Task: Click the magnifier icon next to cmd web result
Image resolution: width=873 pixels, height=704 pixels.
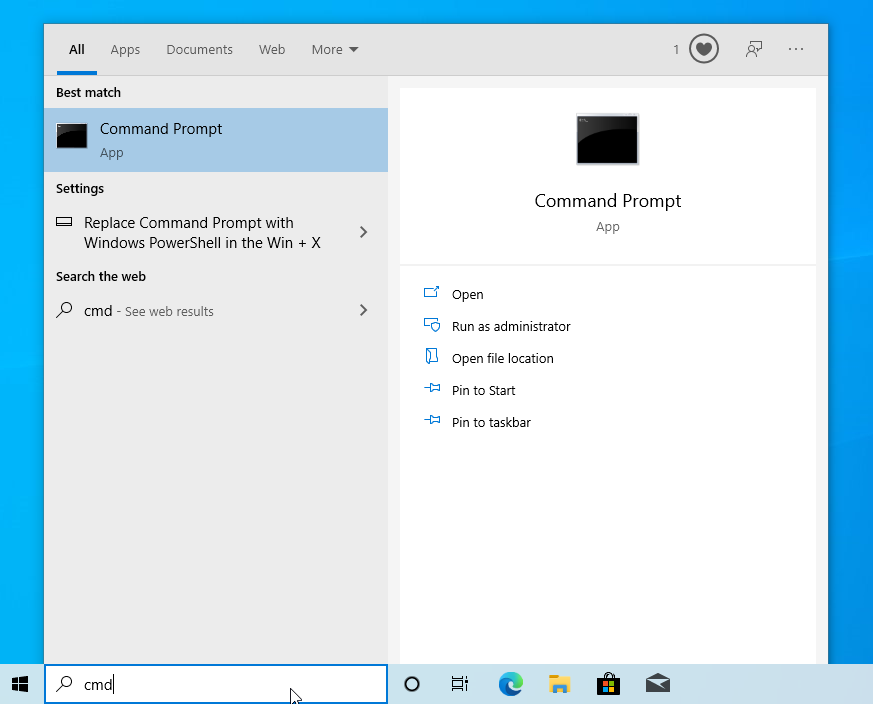Action: click(64, 310)
